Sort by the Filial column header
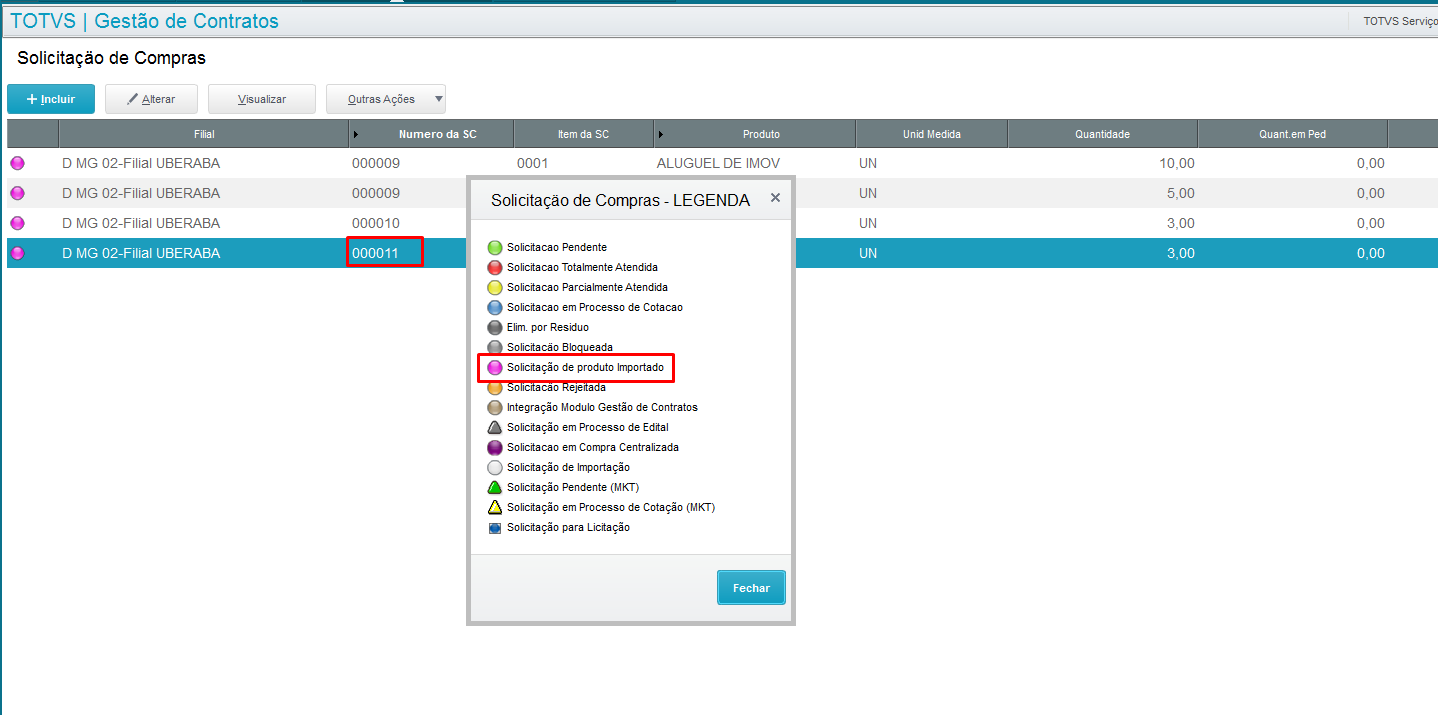1438x715 pixels. point(204,134)
